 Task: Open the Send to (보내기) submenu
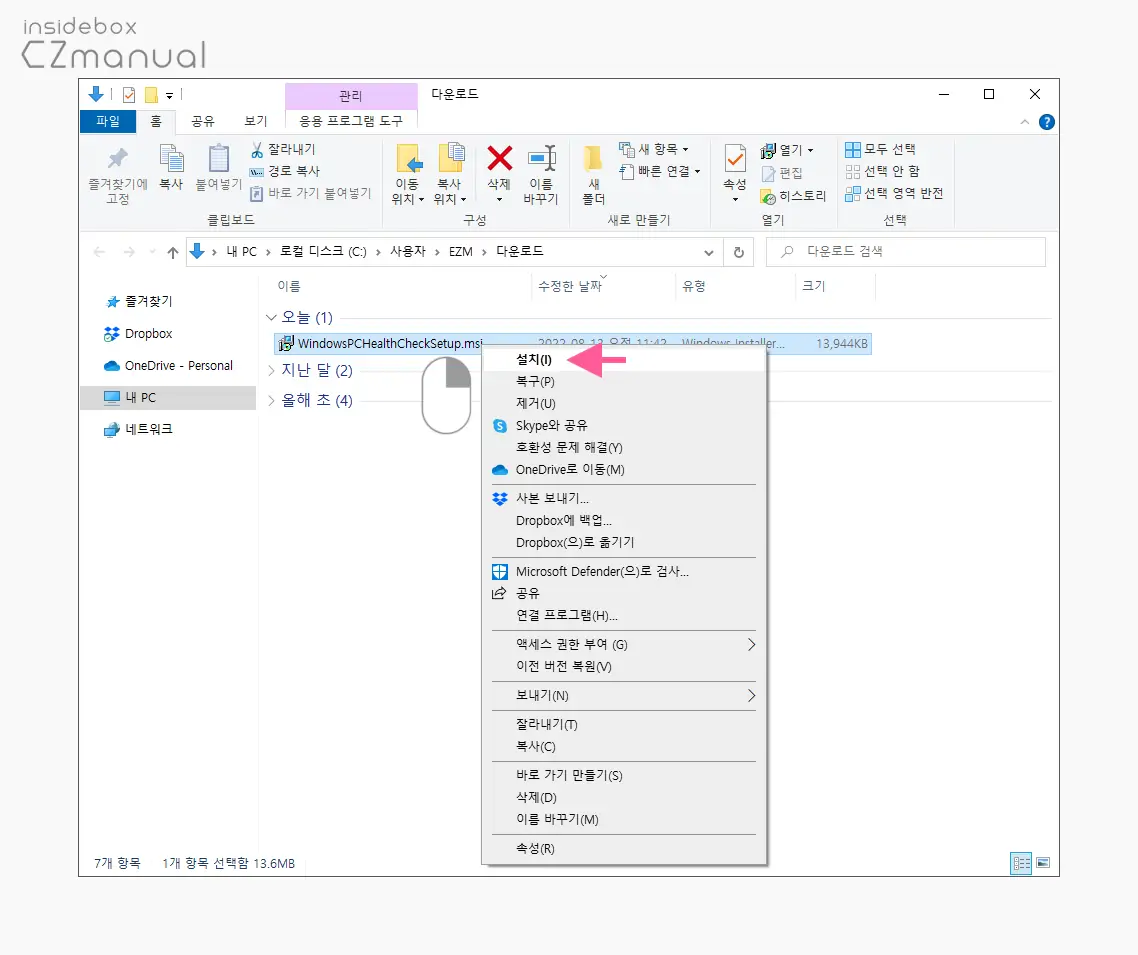(x=624, y=696)
